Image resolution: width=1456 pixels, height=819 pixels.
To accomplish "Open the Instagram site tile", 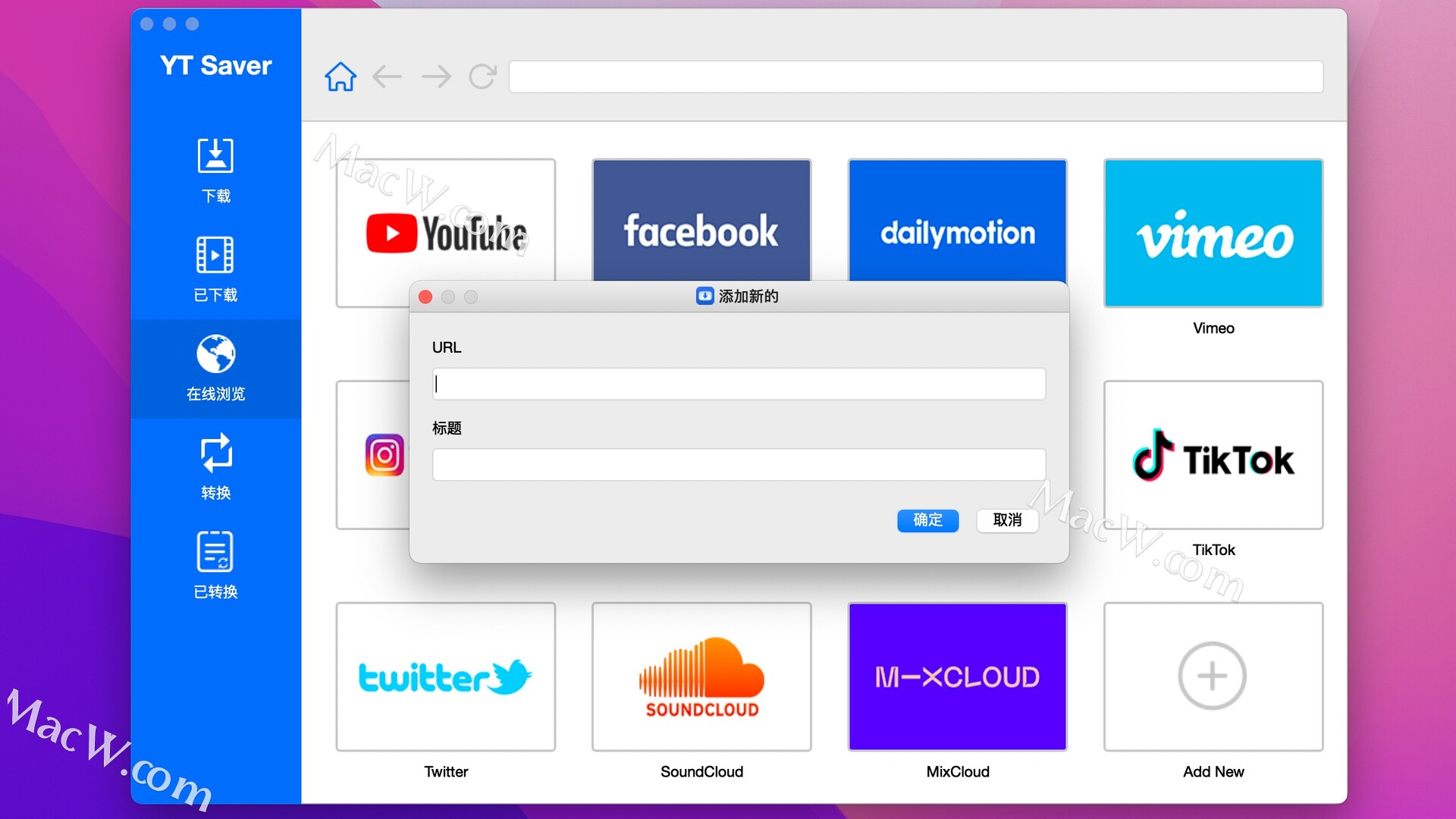I will click(x=373, y=455).
